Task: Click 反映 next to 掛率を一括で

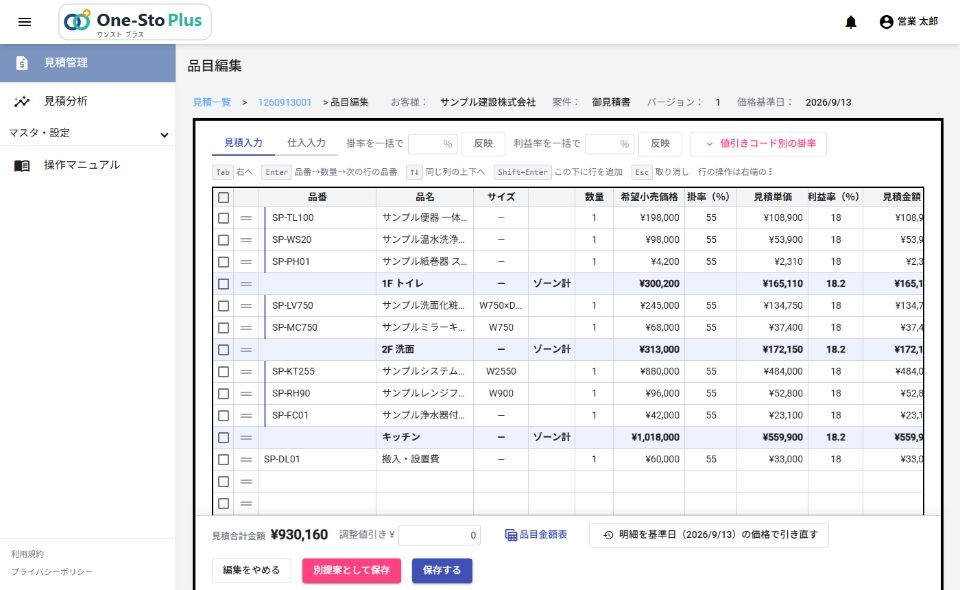Action: tap(483, 144)
